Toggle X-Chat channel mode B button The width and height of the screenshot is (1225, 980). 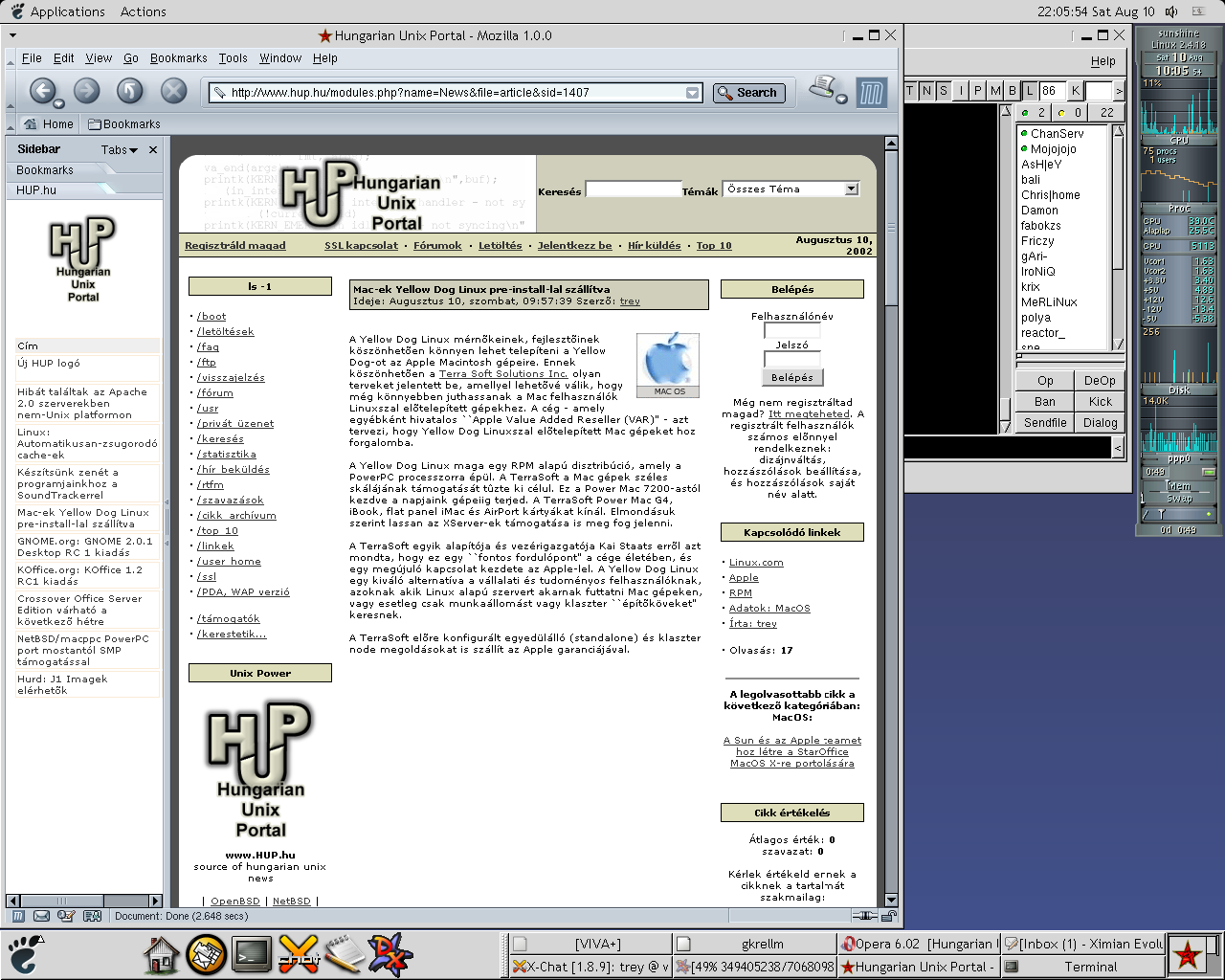click(x=1013, y=91)
